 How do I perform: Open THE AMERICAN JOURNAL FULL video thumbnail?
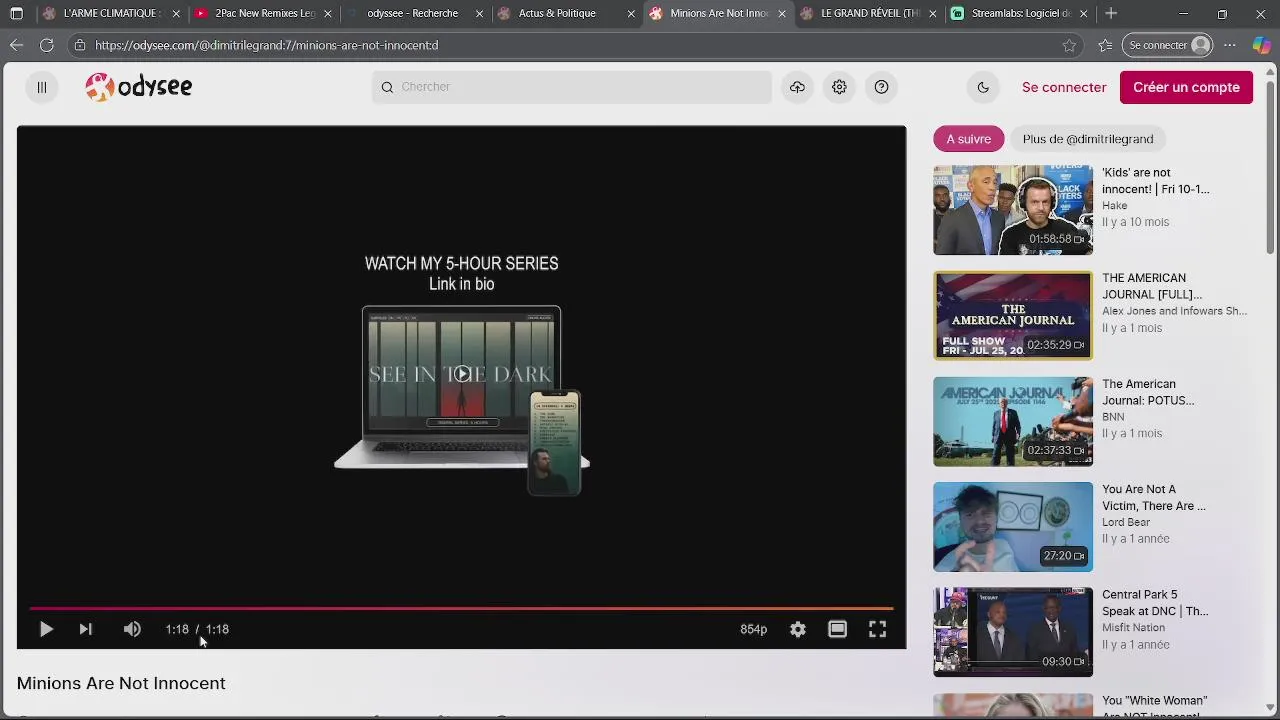[1013, 316]
